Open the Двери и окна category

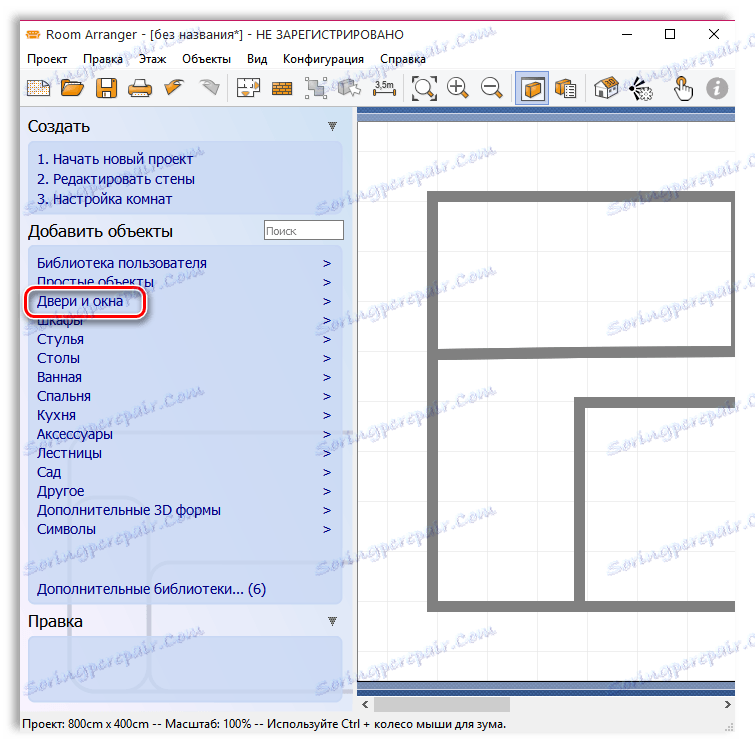tap(80, 301)
